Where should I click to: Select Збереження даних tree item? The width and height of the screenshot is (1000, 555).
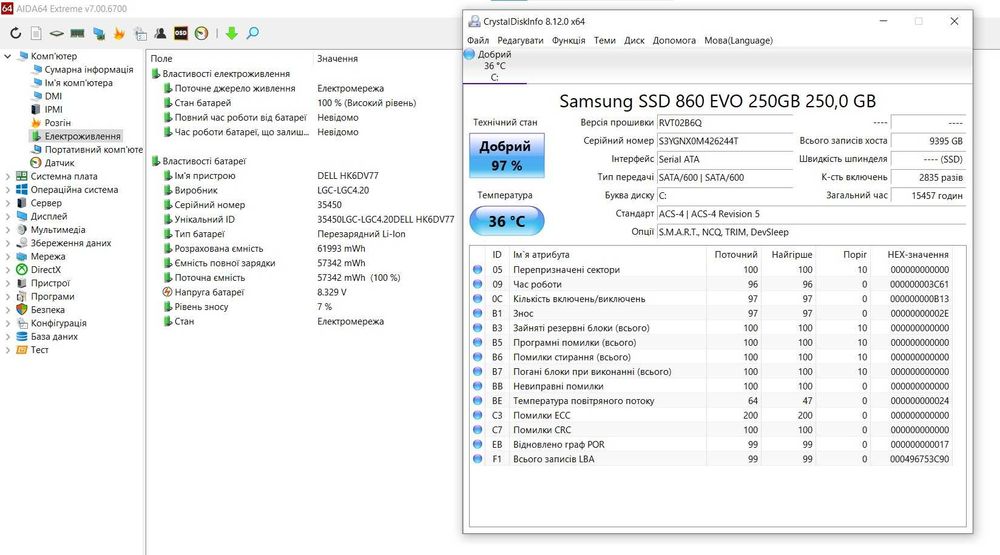(71, 243)
